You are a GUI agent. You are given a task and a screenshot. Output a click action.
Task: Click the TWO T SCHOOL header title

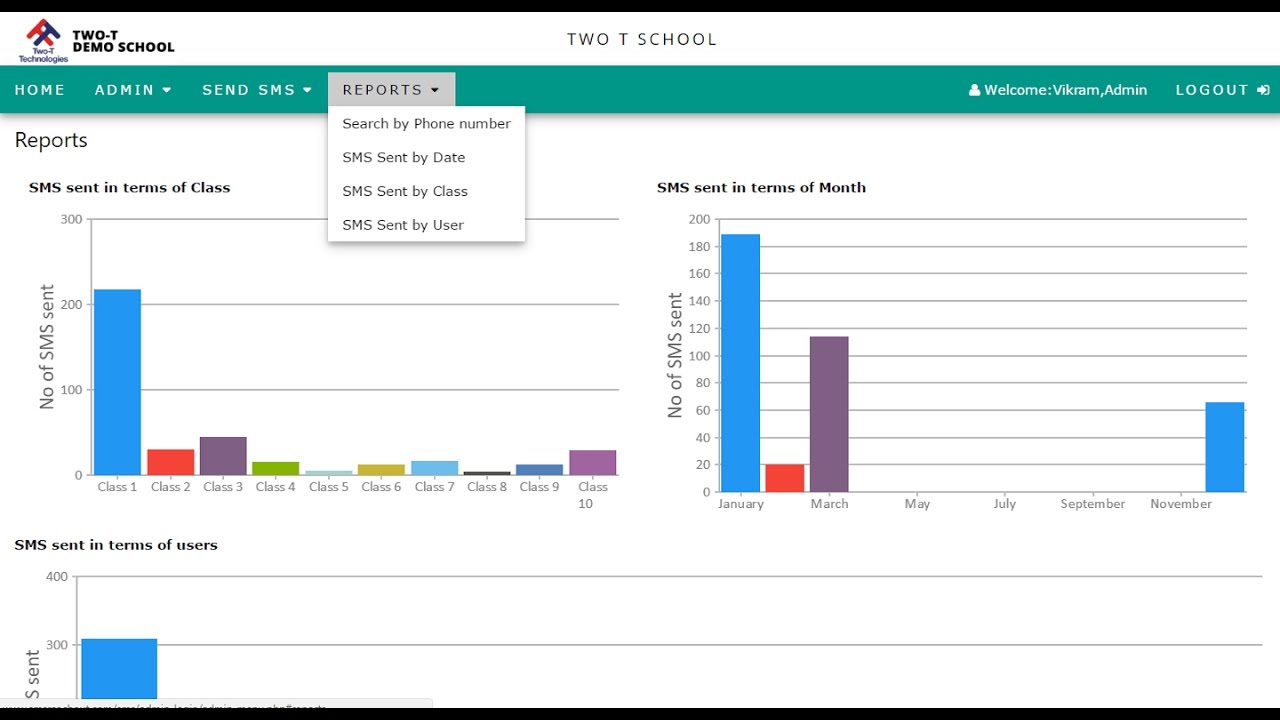[642, 40]
